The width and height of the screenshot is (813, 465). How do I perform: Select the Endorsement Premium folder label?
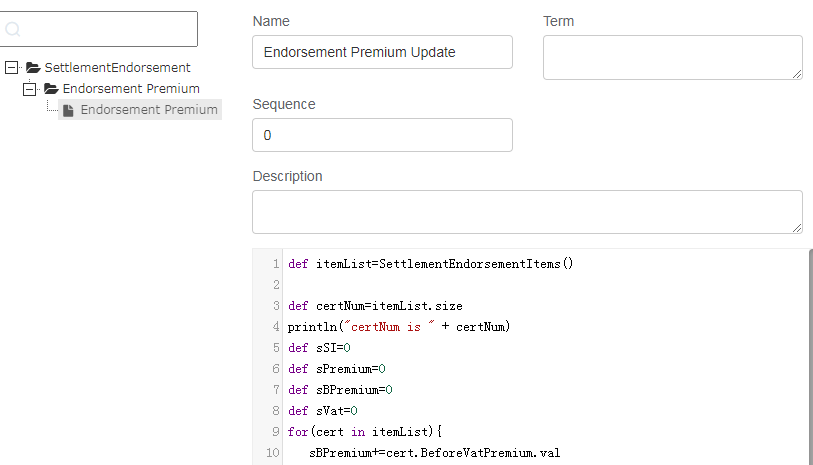coord(131,89)
